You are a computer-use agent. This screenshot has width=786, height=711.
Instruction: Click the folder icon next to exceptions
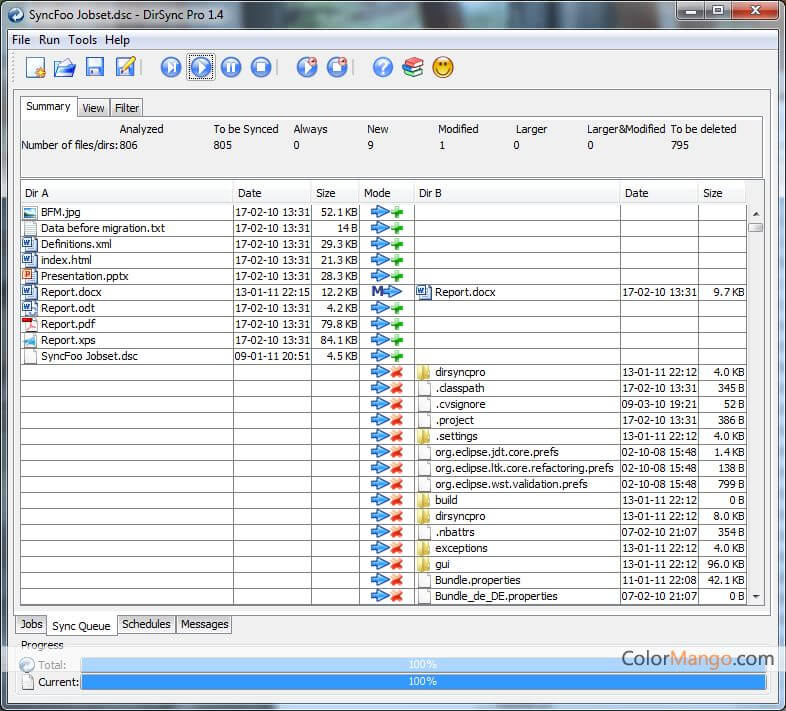[x=424, y=548]
